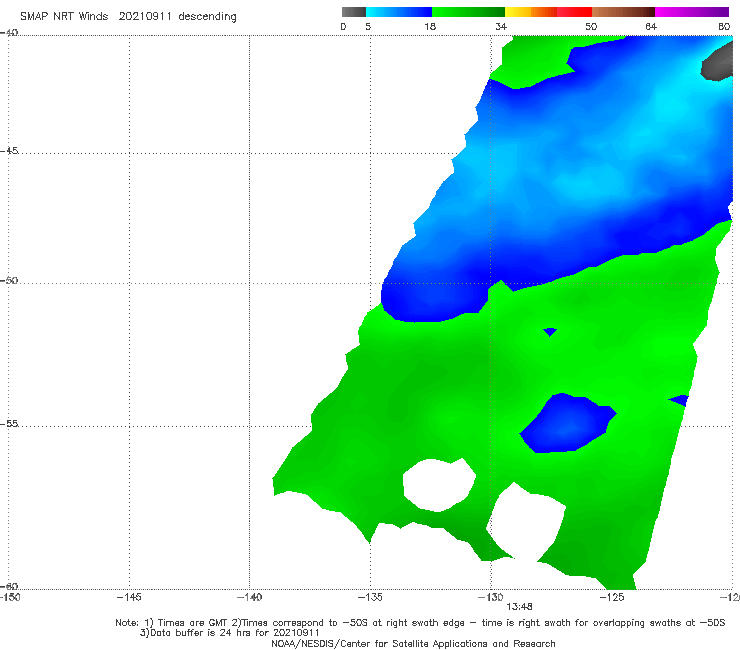
Task: Click the longitude label '-125'
Action: pos(612,597)
